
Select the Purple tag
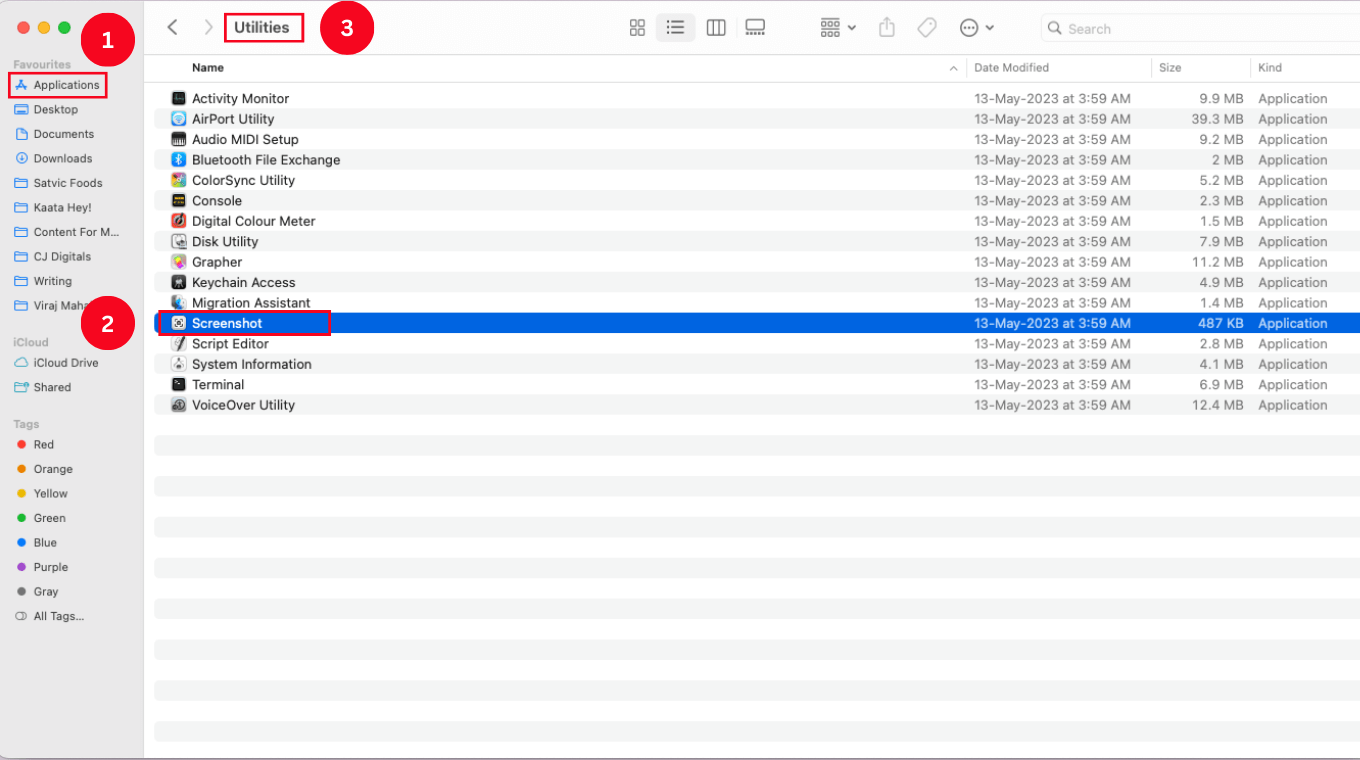point(43,567)
